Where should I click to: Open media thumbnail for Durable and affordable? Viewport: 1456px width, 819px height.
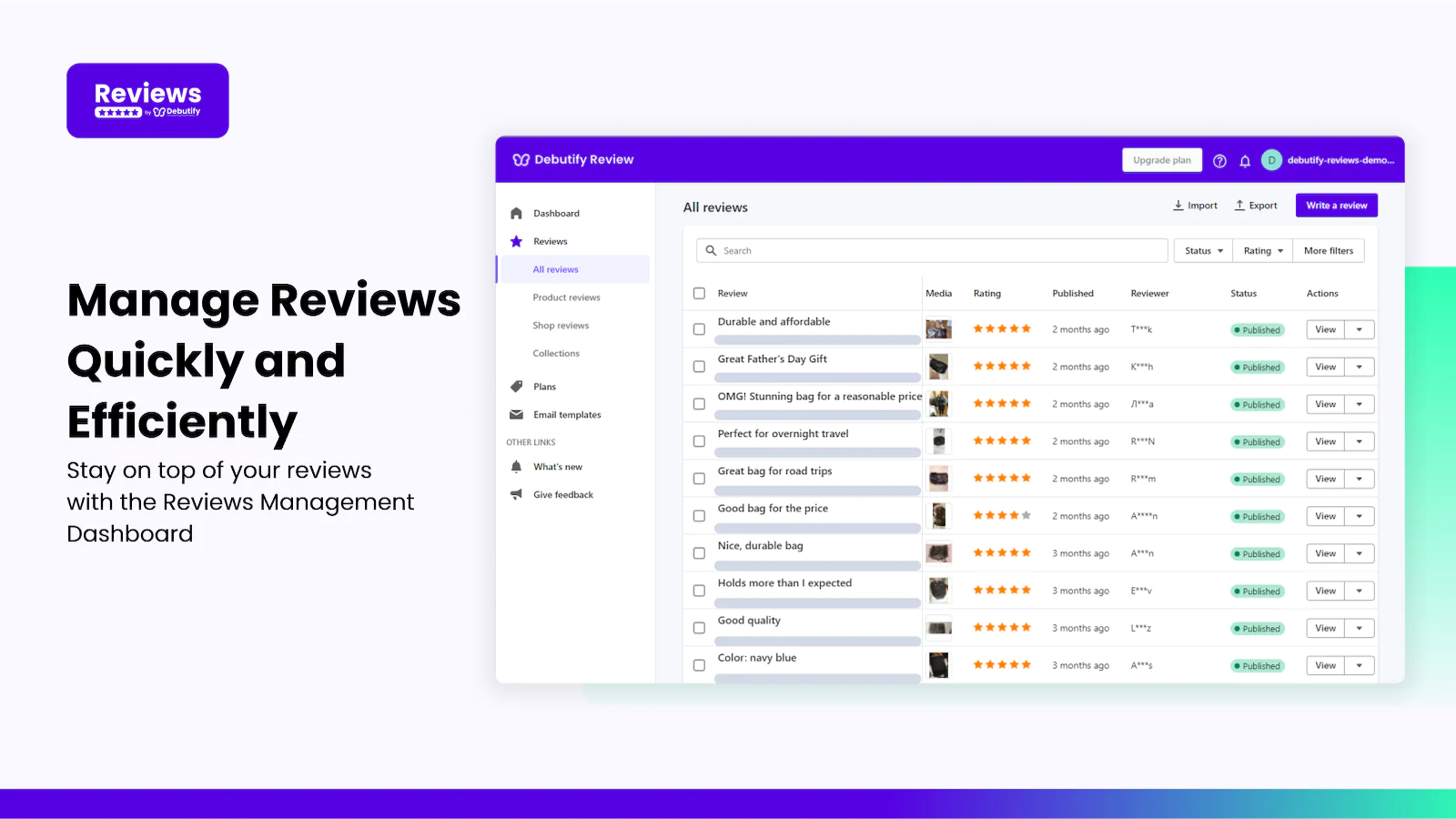[938, 329]
